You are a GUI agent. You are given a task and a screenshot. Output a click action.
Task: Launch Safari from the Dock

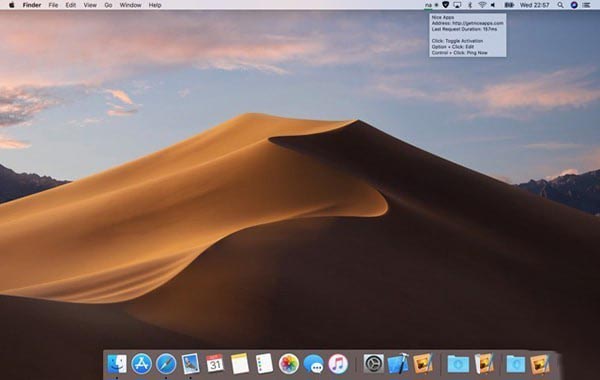pos(166,364)
